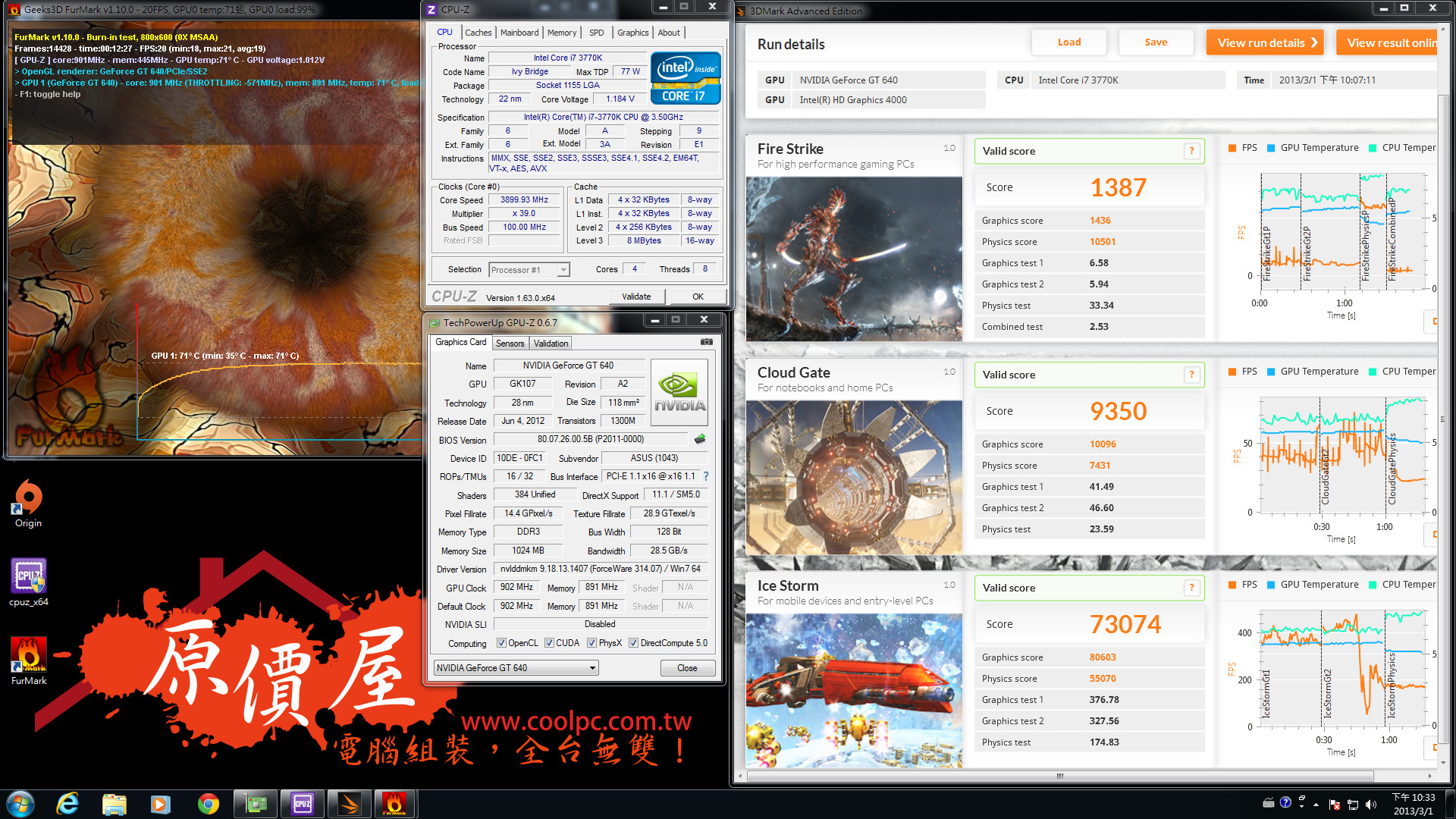Image resolution: width=1456 pixels, height=819 pixels.
Task: Click the bus interface question mark icon
Action: coord(706,476)
